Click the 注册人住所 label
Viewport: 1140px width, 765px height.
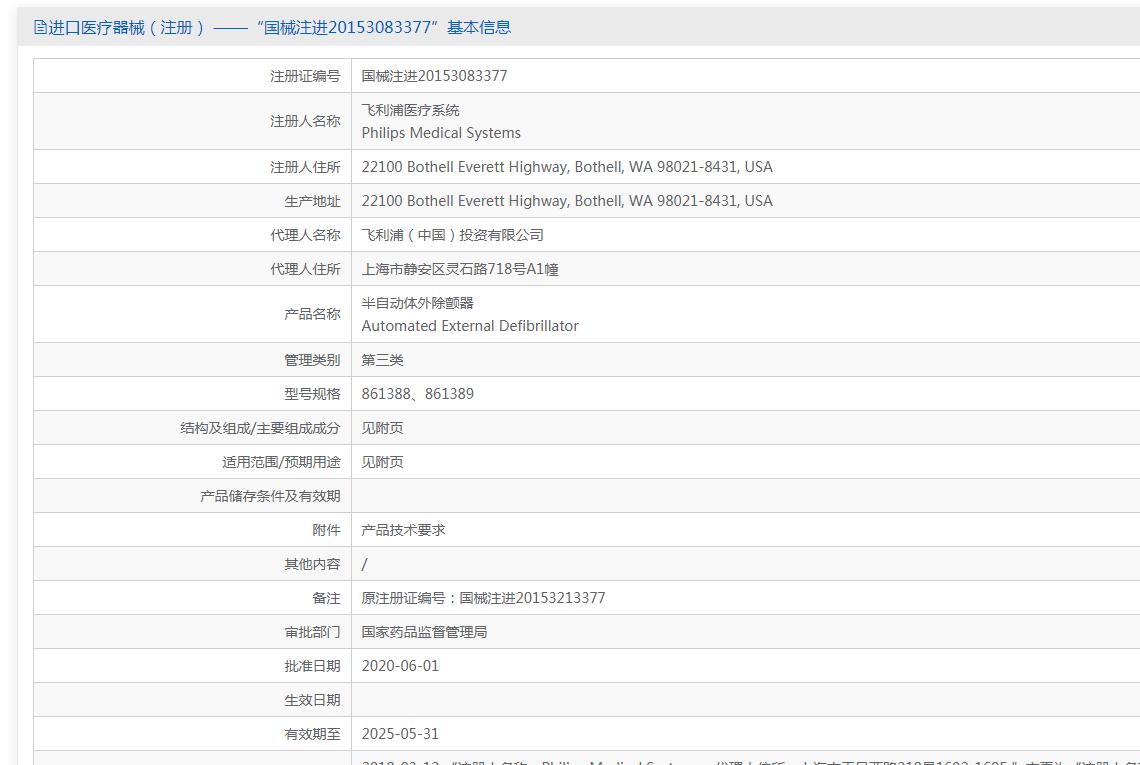[x=305, y=167]
